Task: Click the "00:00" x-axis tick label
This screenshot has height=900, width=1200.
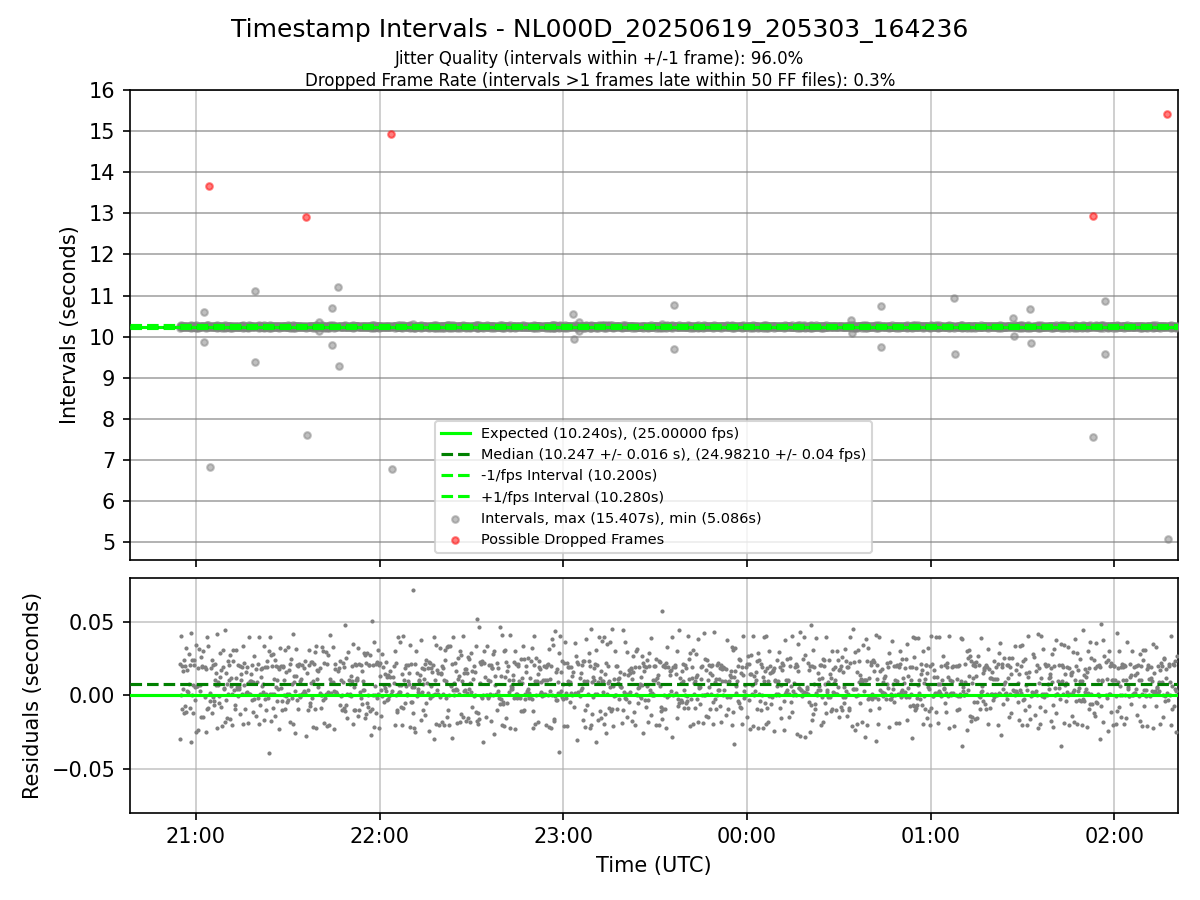Action: tap(747, 835)
